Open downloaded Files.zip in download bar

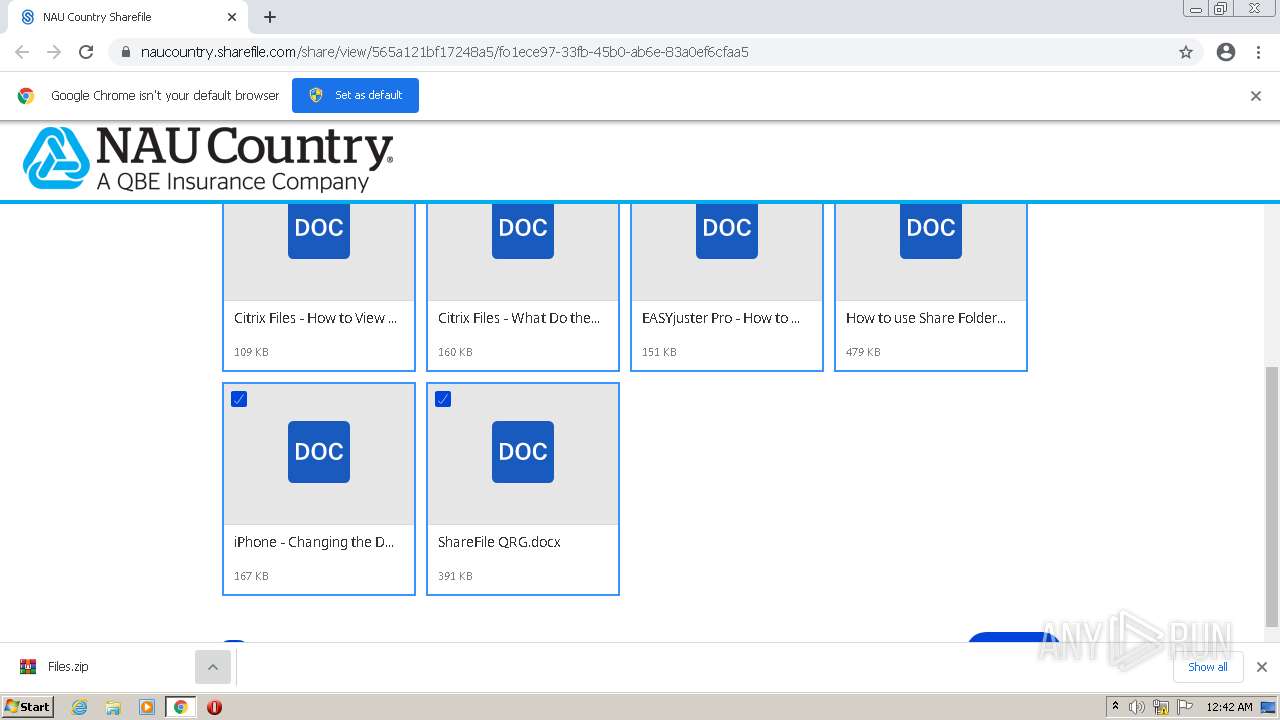[x=68, y=667]
